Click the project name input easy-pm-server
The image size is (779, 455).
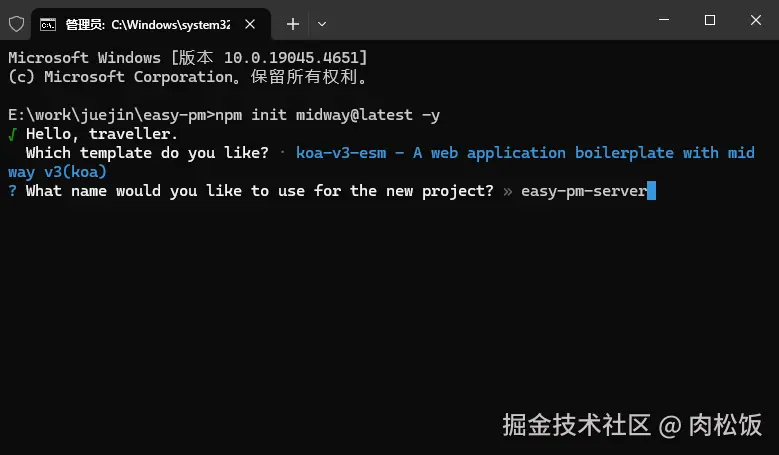[584, 191]
